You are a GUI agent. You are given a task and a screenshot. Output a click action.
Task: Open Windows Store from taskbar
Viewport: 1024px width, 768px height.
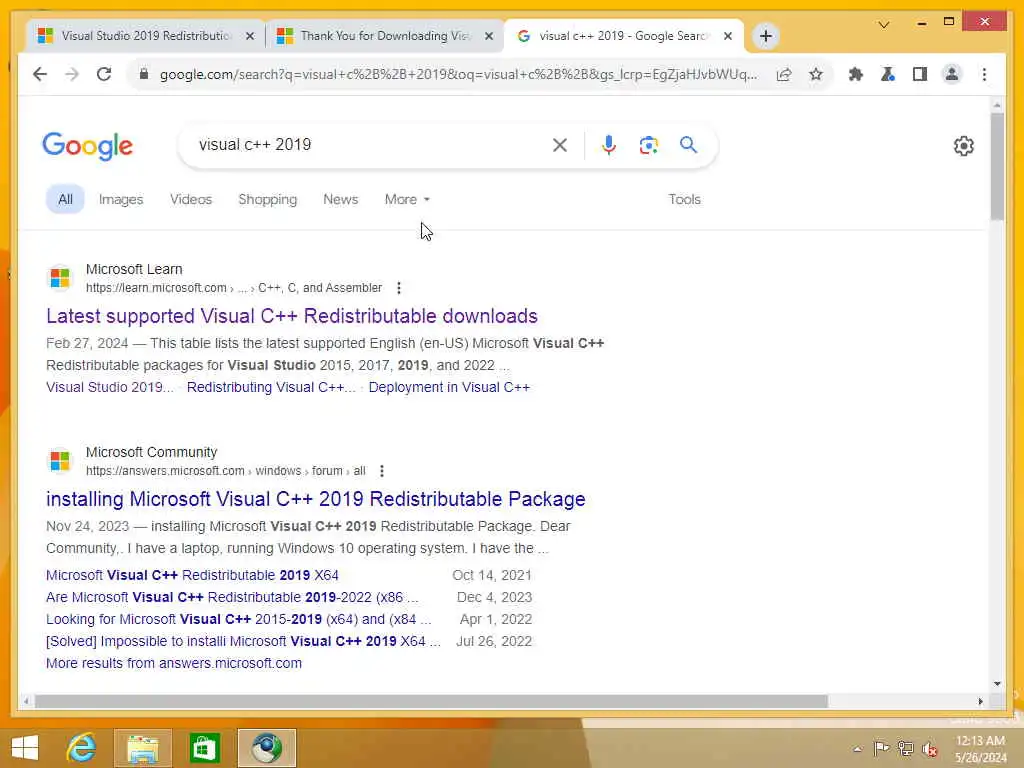pyautogui.click(x=204, y=748)
